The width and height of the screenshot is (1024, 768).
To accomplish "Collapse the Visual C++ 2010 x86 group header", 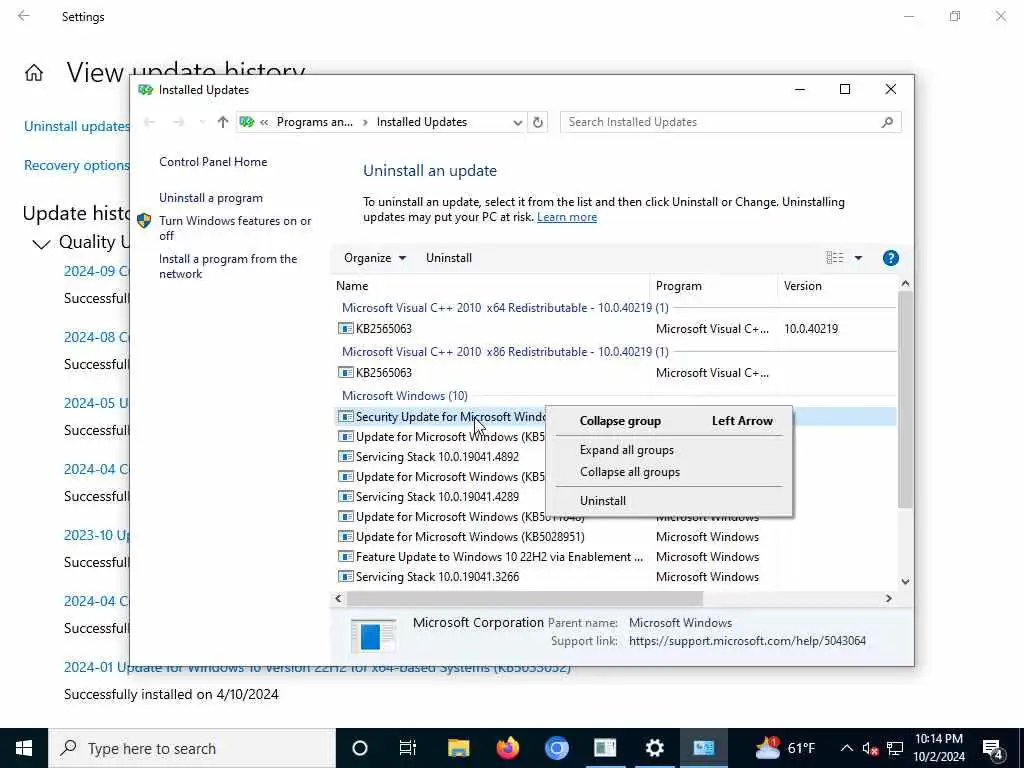I will (505, 352).
